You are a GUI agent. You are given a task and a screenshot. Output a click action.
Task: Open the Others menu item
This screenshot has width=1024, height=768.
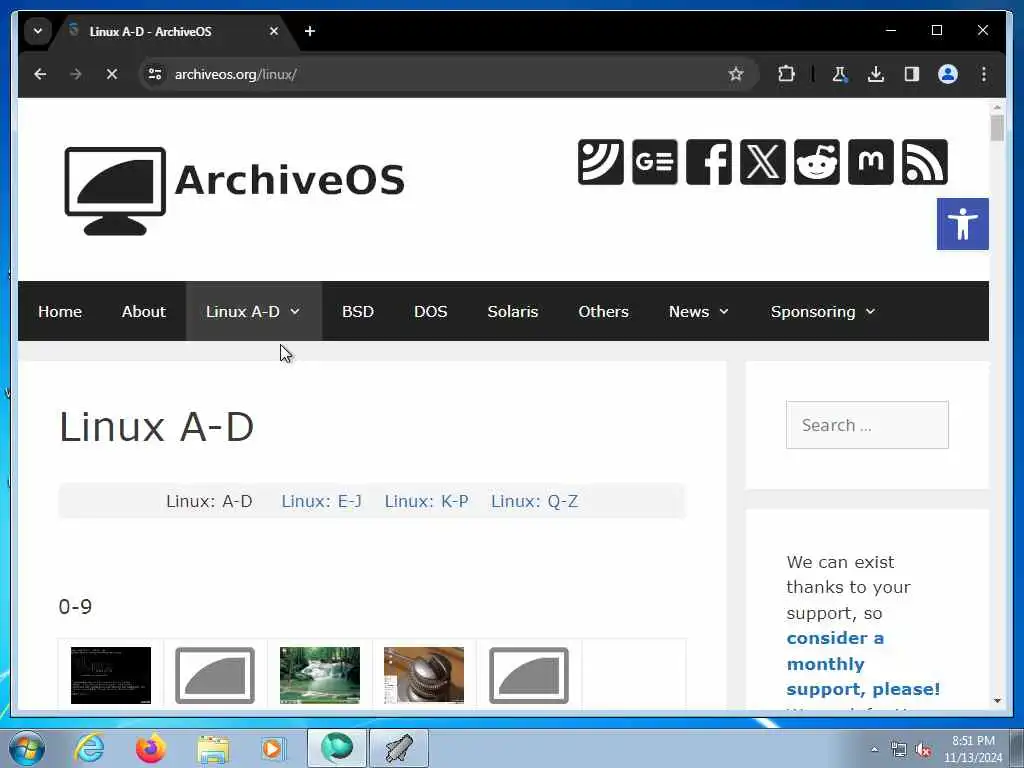click(x=603, y=312)
